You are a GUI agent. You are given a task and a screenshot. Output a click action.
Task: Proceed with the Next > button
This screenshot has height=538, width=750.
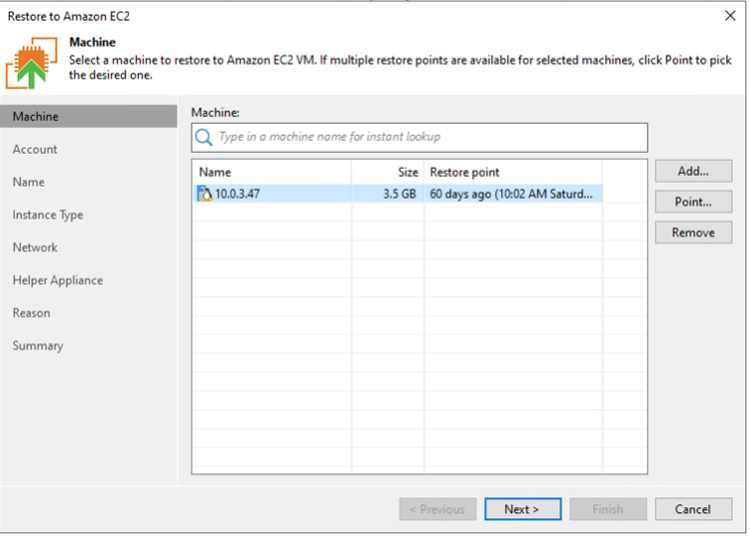pyautogui.click(x=522, y=509)
